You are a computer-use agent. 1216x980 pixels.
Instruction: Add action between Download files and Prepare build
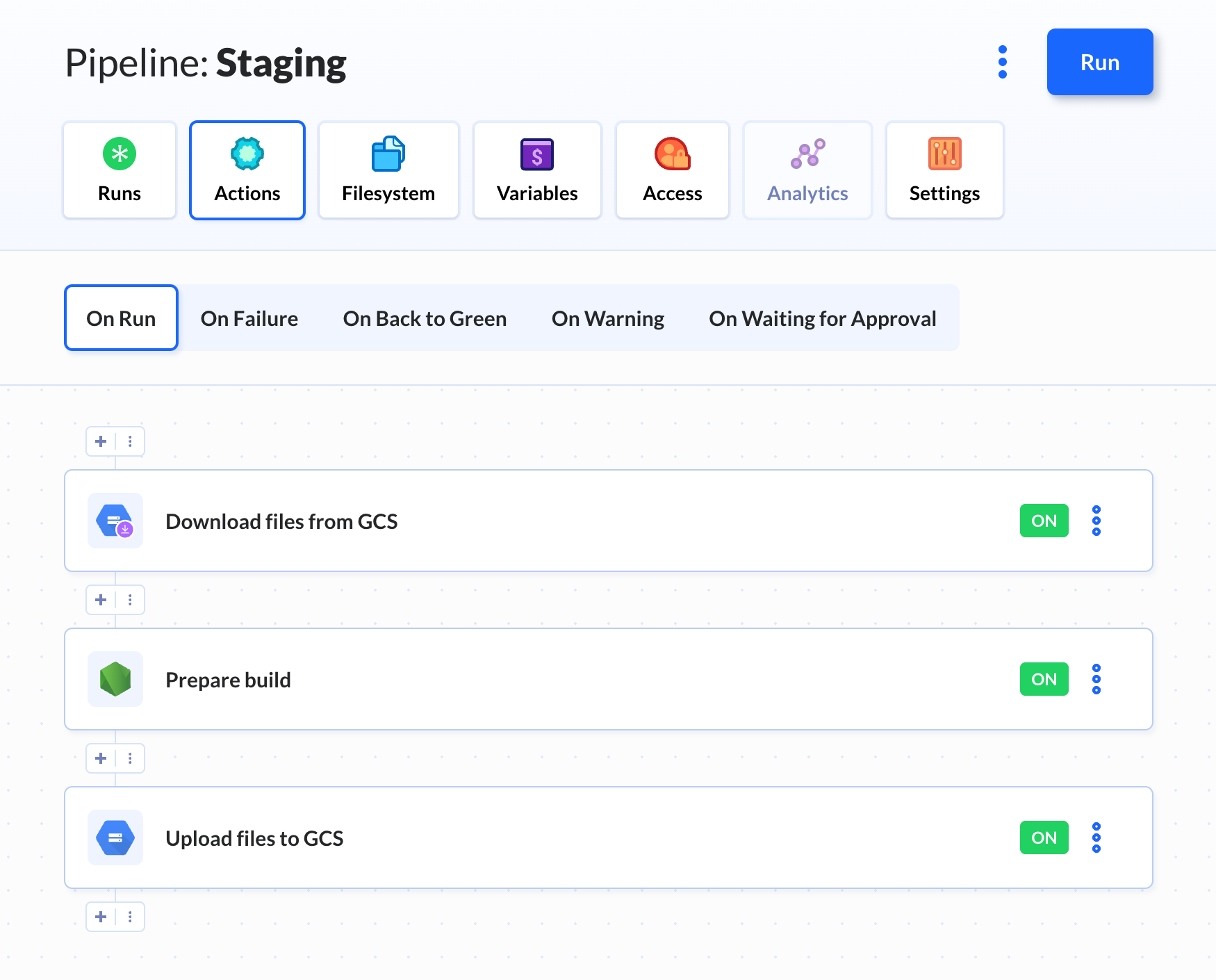[x=101, y=600]
